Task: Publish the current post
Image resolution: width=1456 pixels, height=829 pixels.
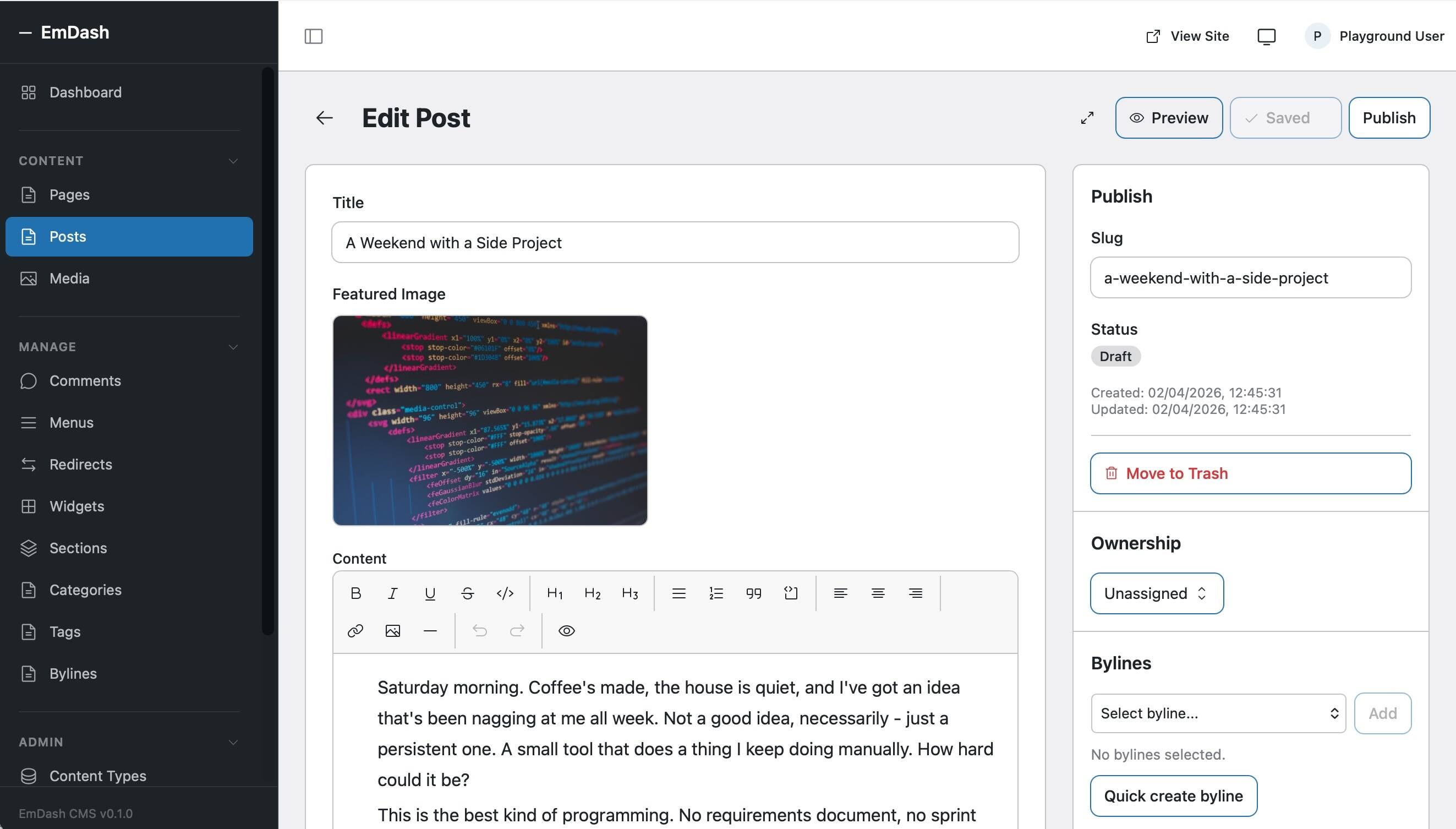Action: [1389, 117]
